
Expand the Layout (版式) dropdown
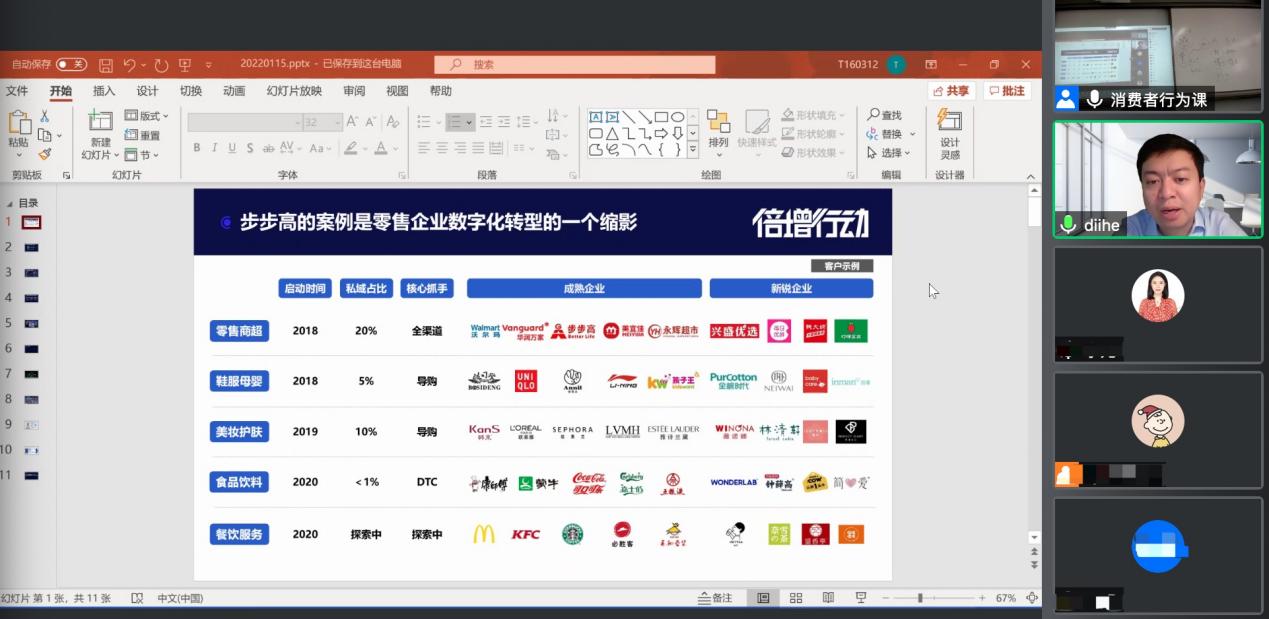tap(147, 116)
